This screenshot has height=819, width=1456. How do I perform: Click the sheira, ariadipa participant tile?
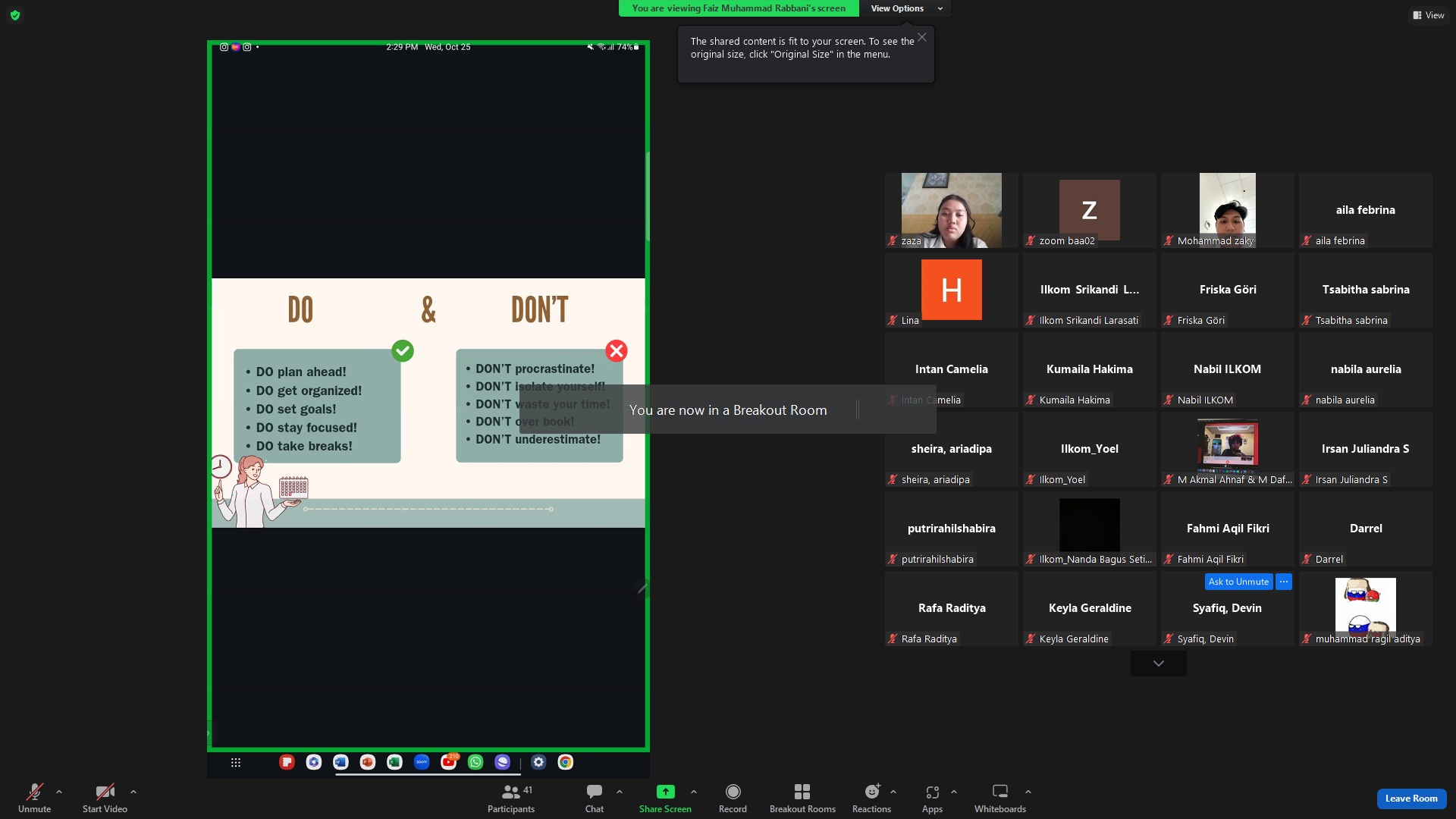click(x=951, y=449)
